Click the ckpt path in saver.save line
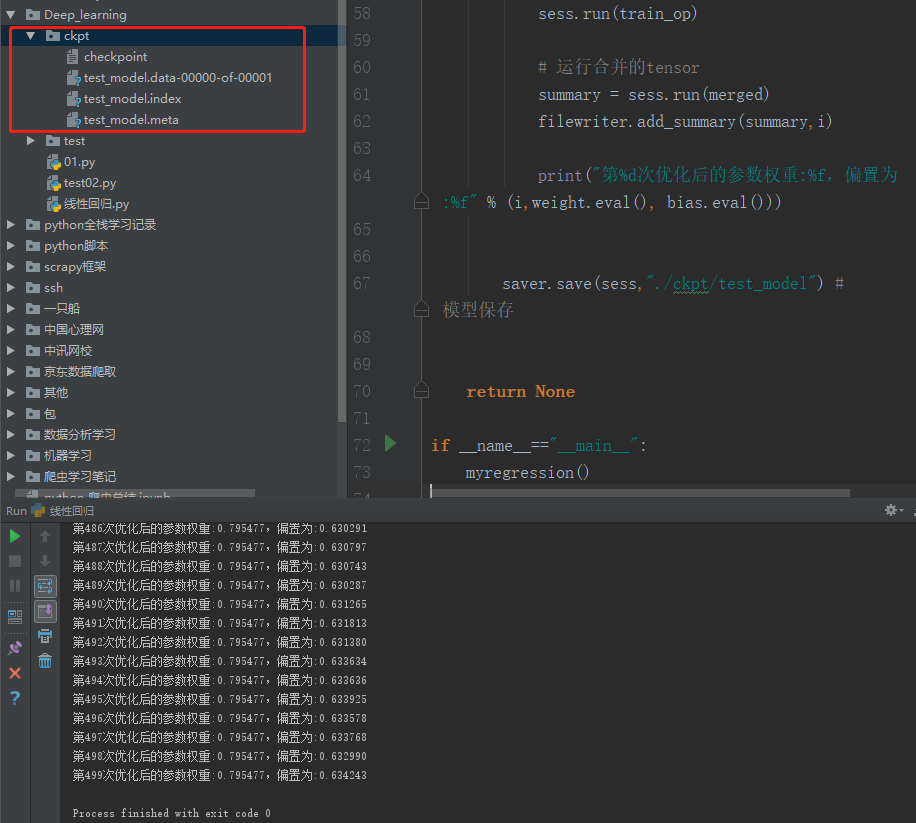Image resolution: width=916 pixels, height=823 pixels. click(691, 284)
